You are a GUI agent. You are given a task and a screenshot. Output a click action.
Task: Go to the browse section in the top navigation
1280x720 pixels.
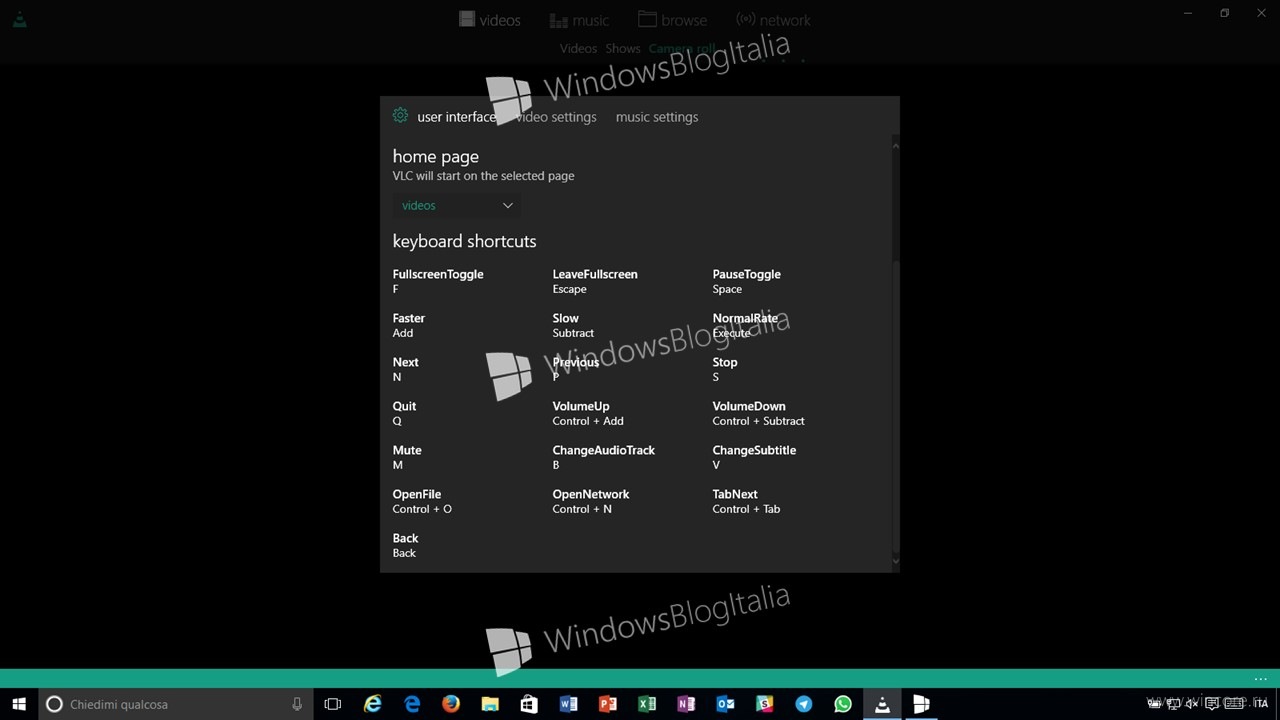[672, 20]
